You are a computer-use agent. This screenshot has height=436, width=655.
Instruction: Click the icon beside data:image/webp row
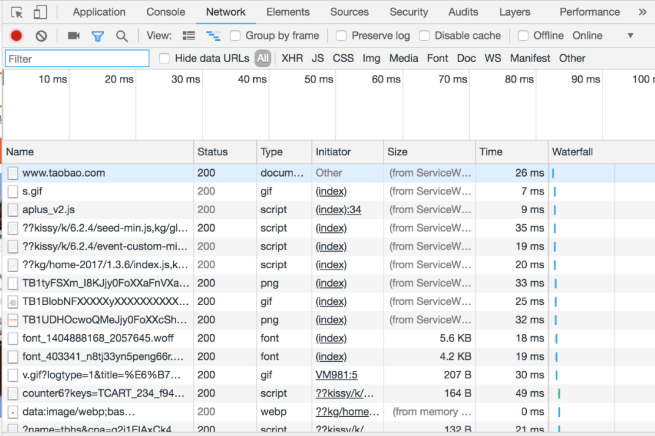(13, 412)
